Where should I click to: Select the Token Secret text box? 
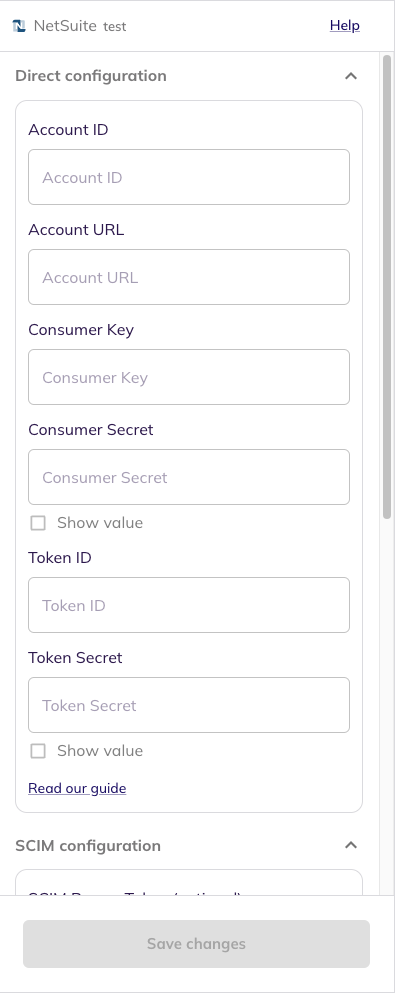[189, 705]
